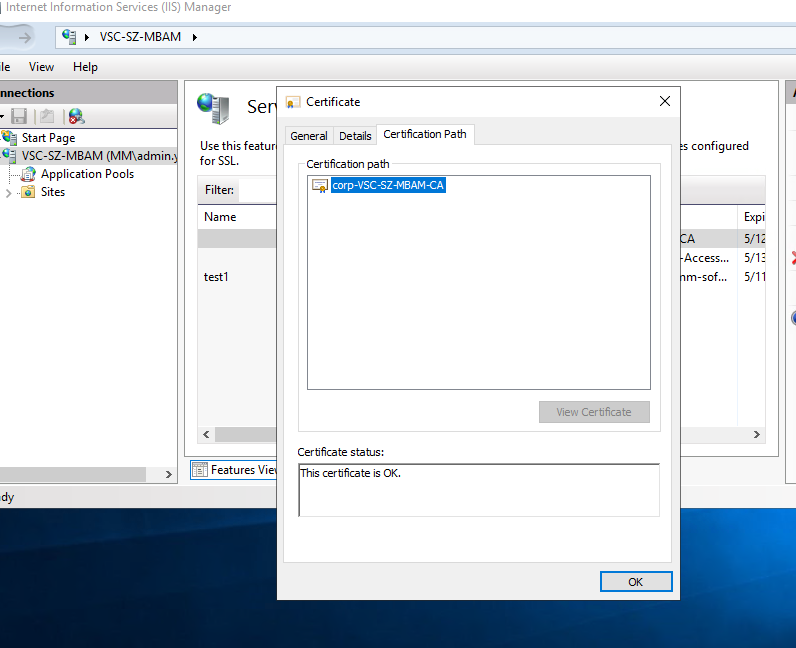Select corp-VSC-SZ-MBAM-CA in the certification path

[388, 185]
